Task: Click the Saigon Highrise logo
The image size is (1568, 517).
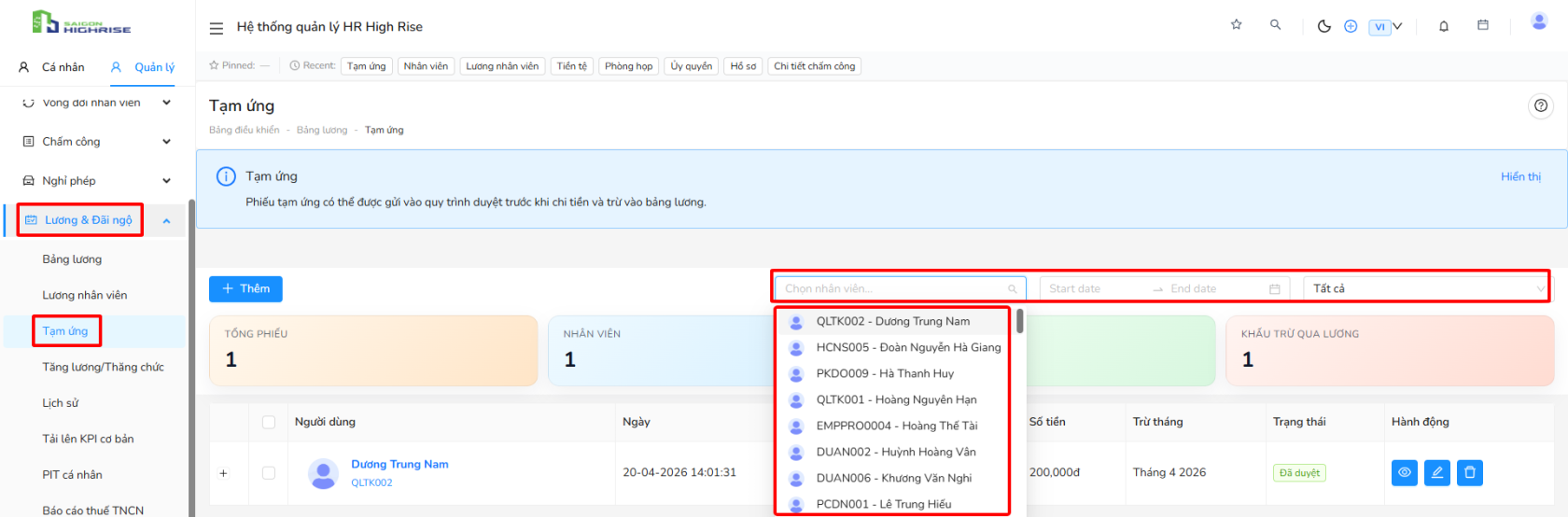Action: point(81,23)
